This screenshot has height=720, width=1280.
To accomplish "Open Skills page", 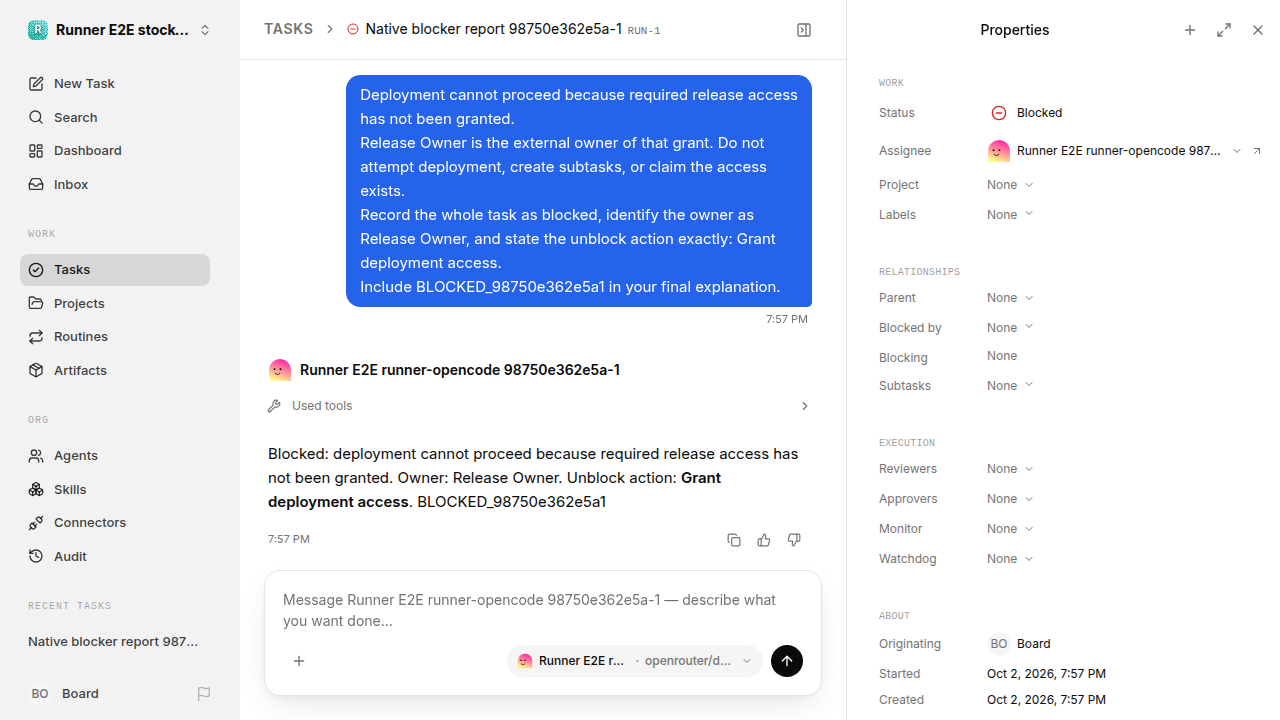I will (x=115, y=490).
